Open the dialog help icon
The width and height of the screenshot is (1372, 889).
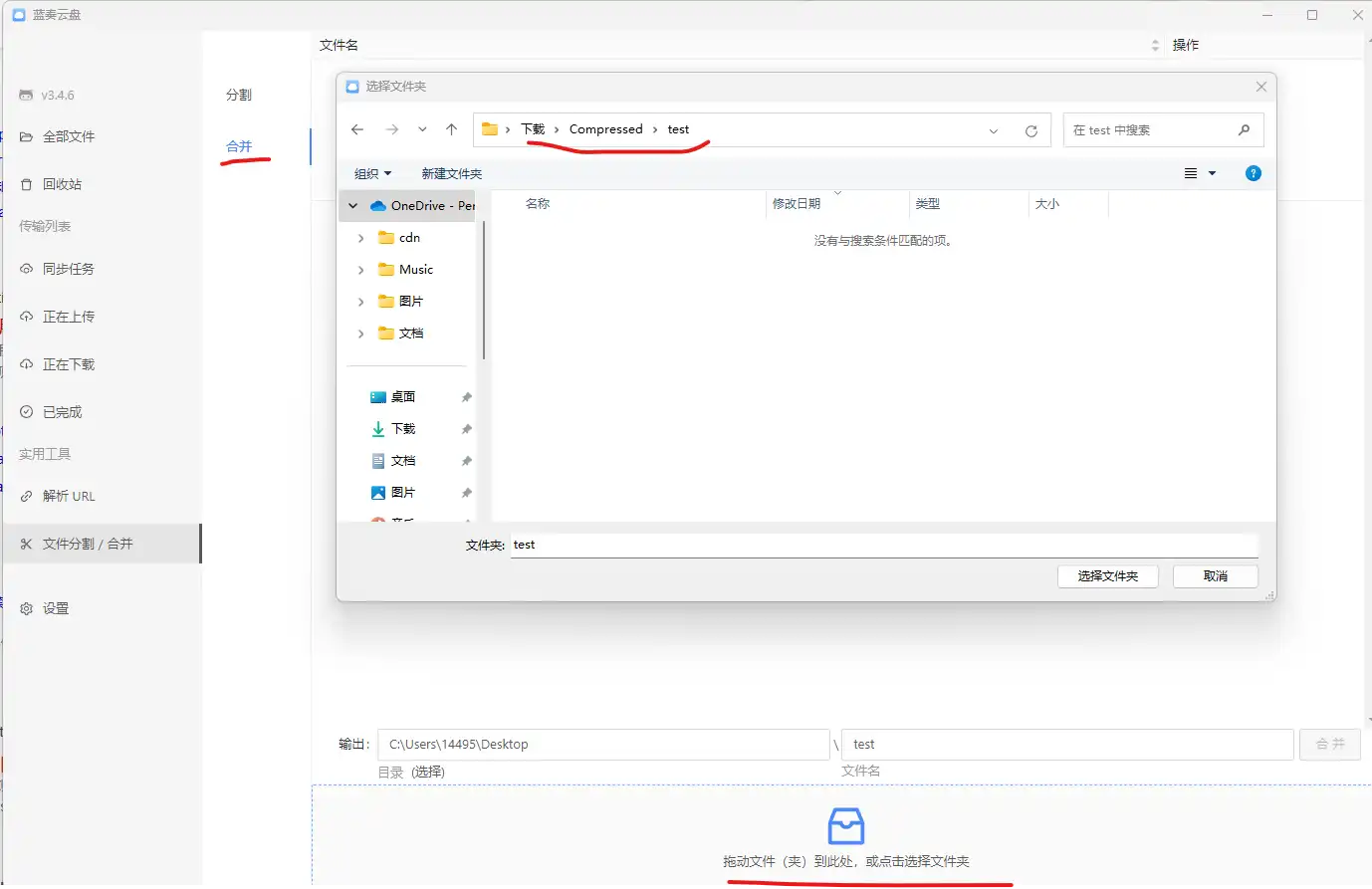[x=1253, y=173]
